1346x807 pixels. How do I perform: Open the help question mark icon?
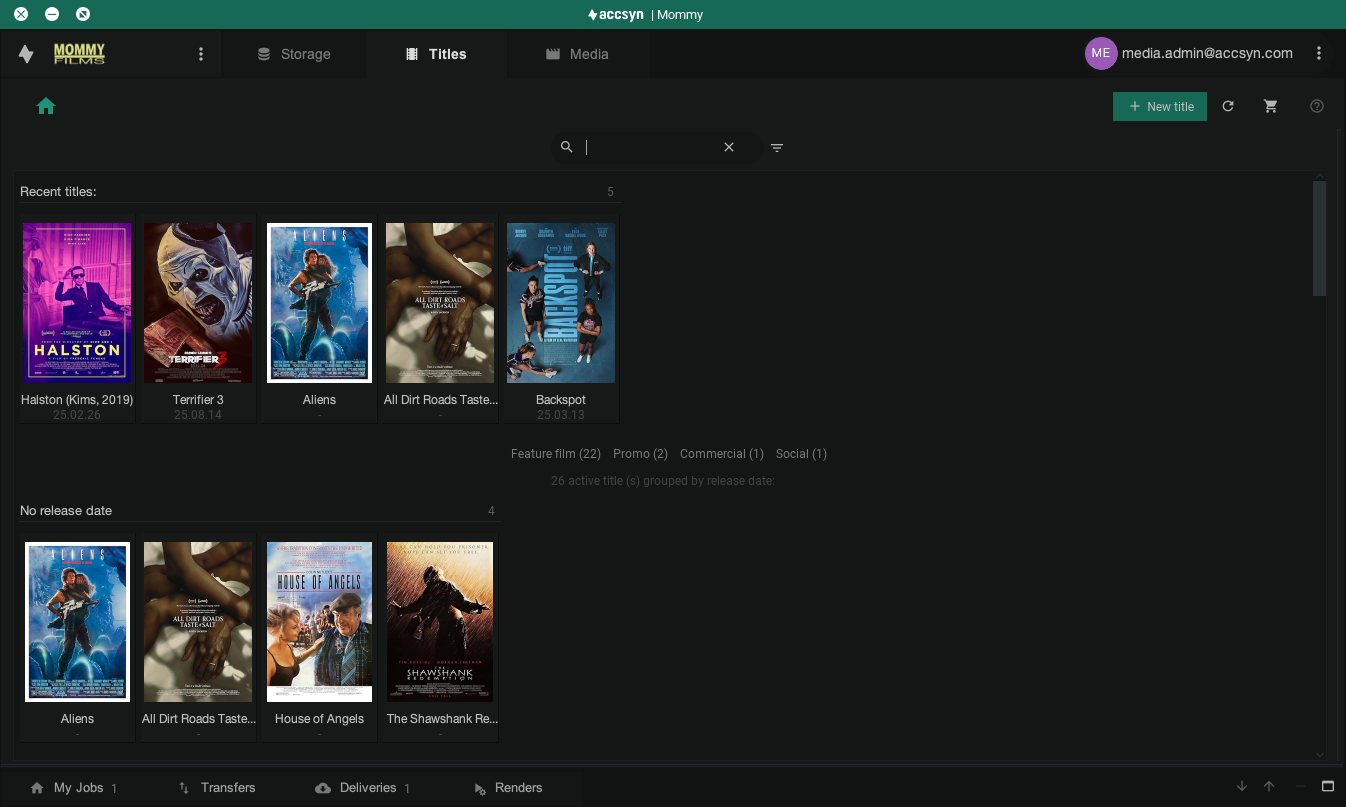[x=1317, y=106]
